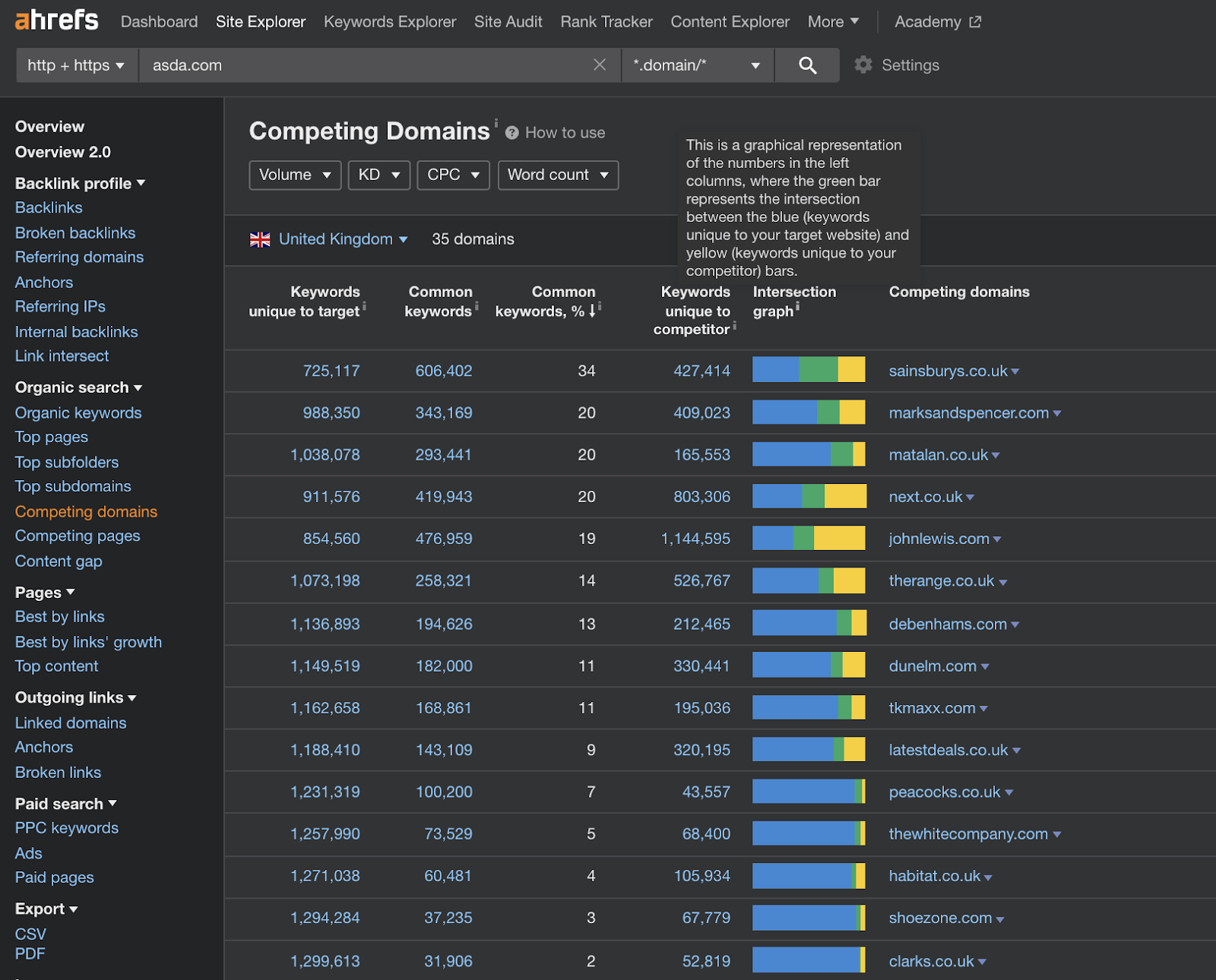Click the johnlewis.com intersection graph bar

coord(809,538)
